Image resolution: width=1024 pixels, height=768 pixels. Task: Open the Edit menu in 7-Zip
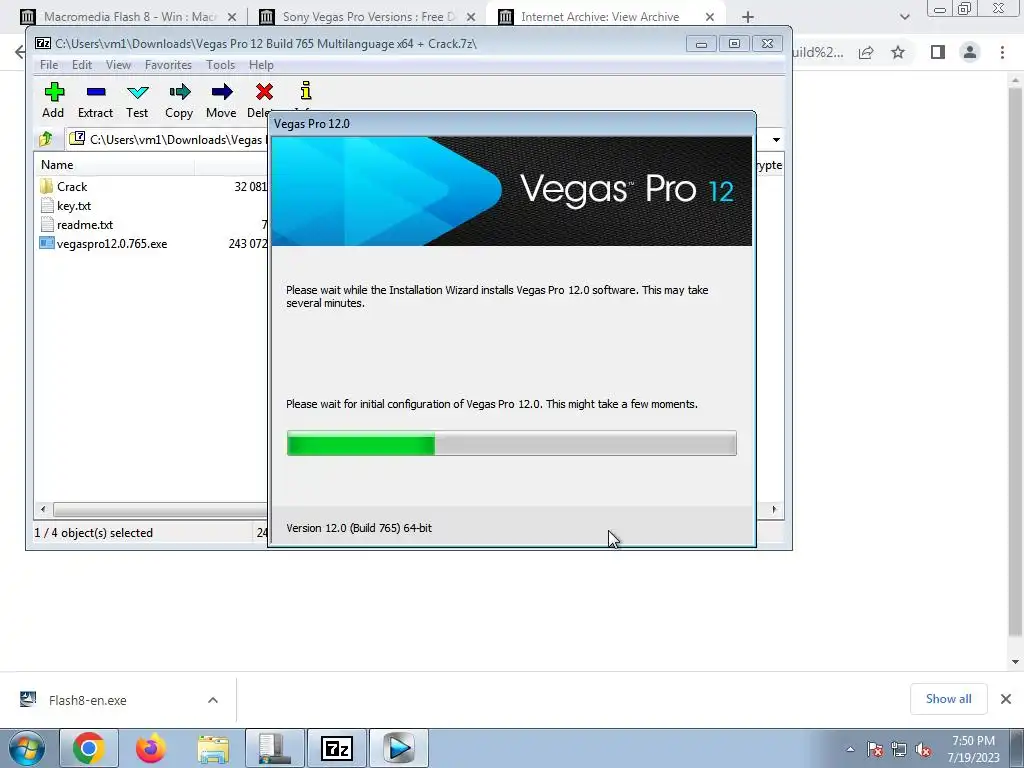coord(82,65)
